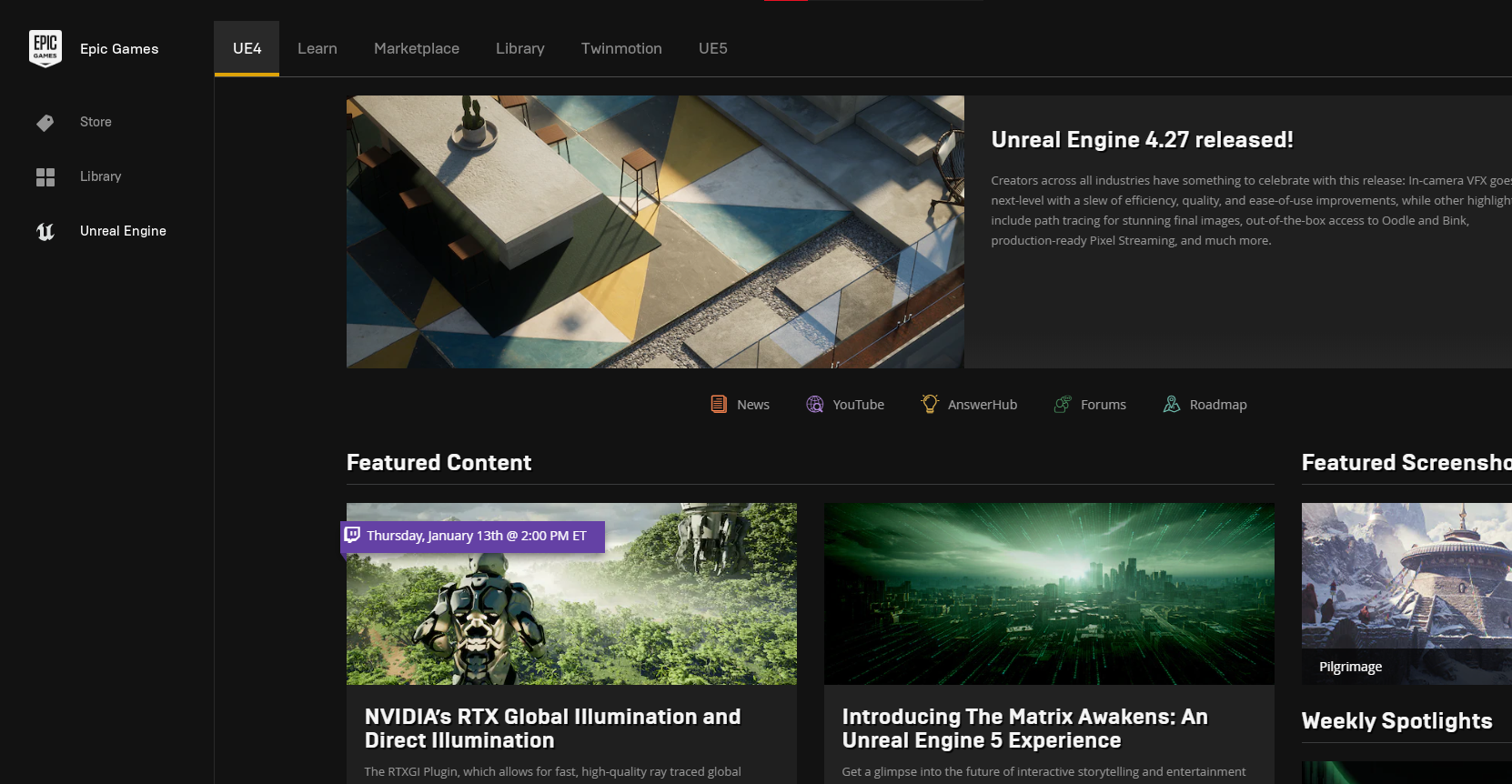Click the 4.27 release banner image
The image size is (1512, 784).
point(655,232)
